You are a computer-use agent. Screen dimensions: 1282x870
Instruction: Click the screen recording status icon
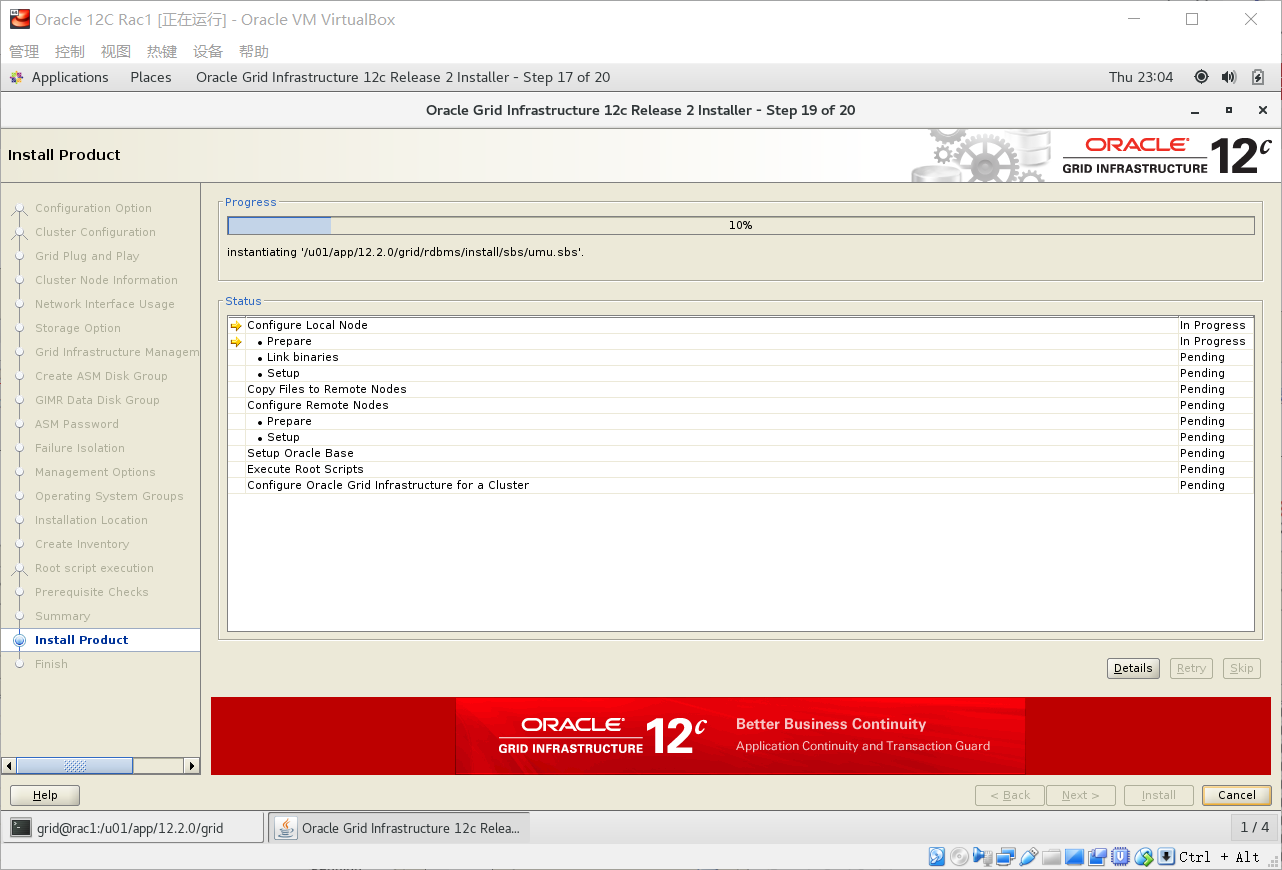pos(1095,856)
